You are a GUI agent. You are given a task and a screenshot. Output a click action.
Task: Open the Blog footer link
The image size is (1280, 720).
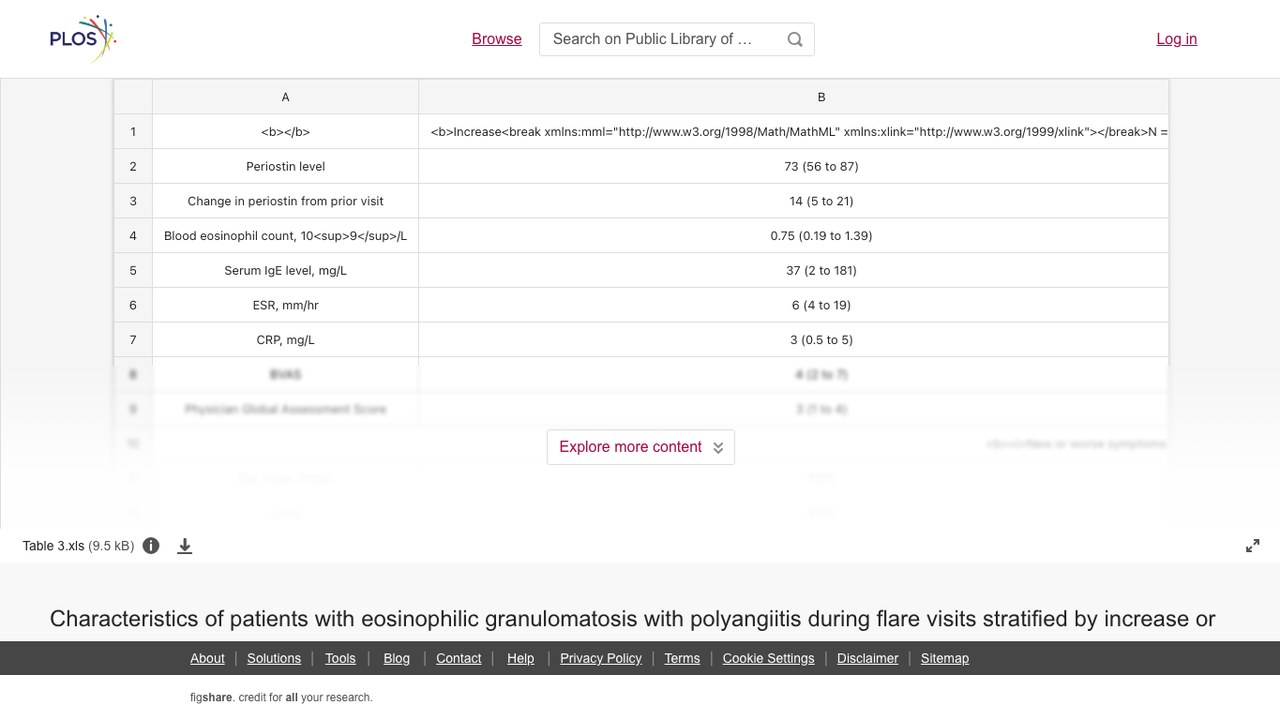pyautogui.click(x=397, y=658)
